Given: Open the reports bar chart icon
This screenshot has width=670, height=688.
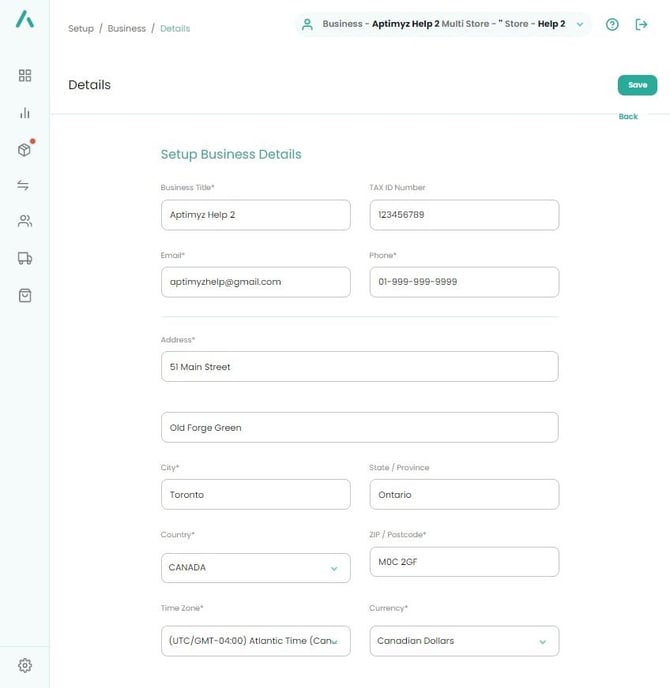Looking at the screenshot, I should click(x=25, y=113).
